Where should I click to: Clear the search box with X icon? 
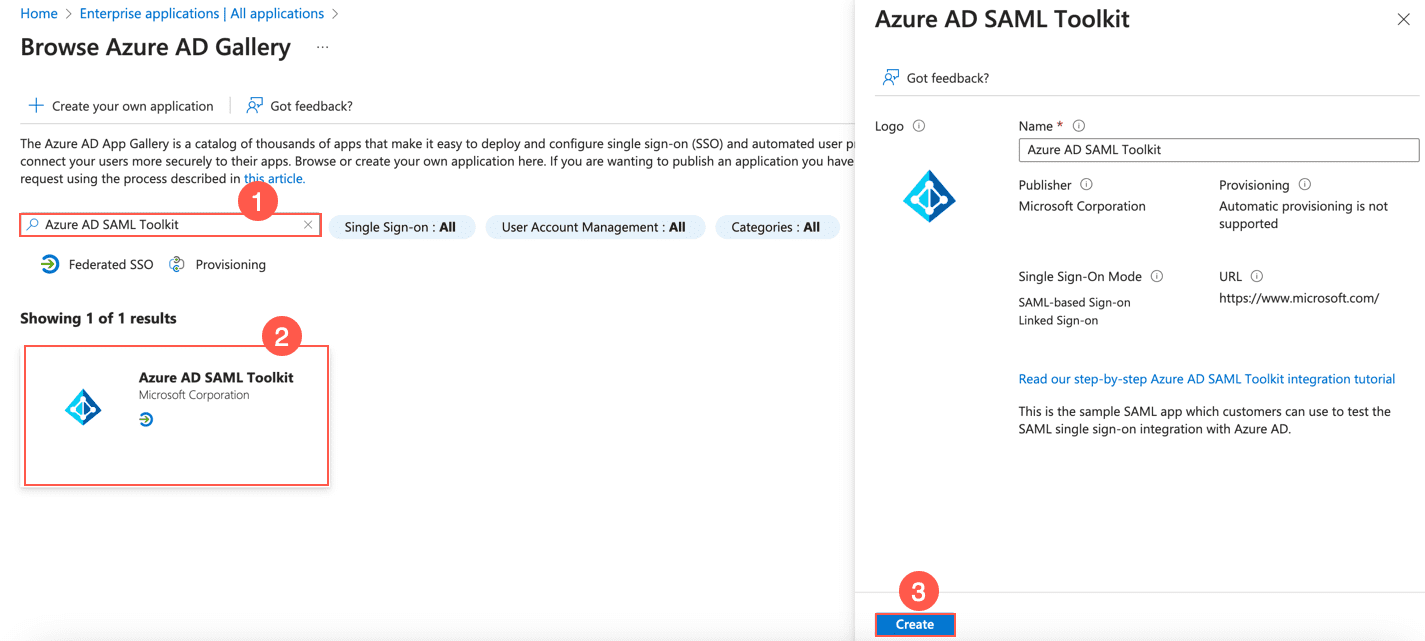coord(309,225)
